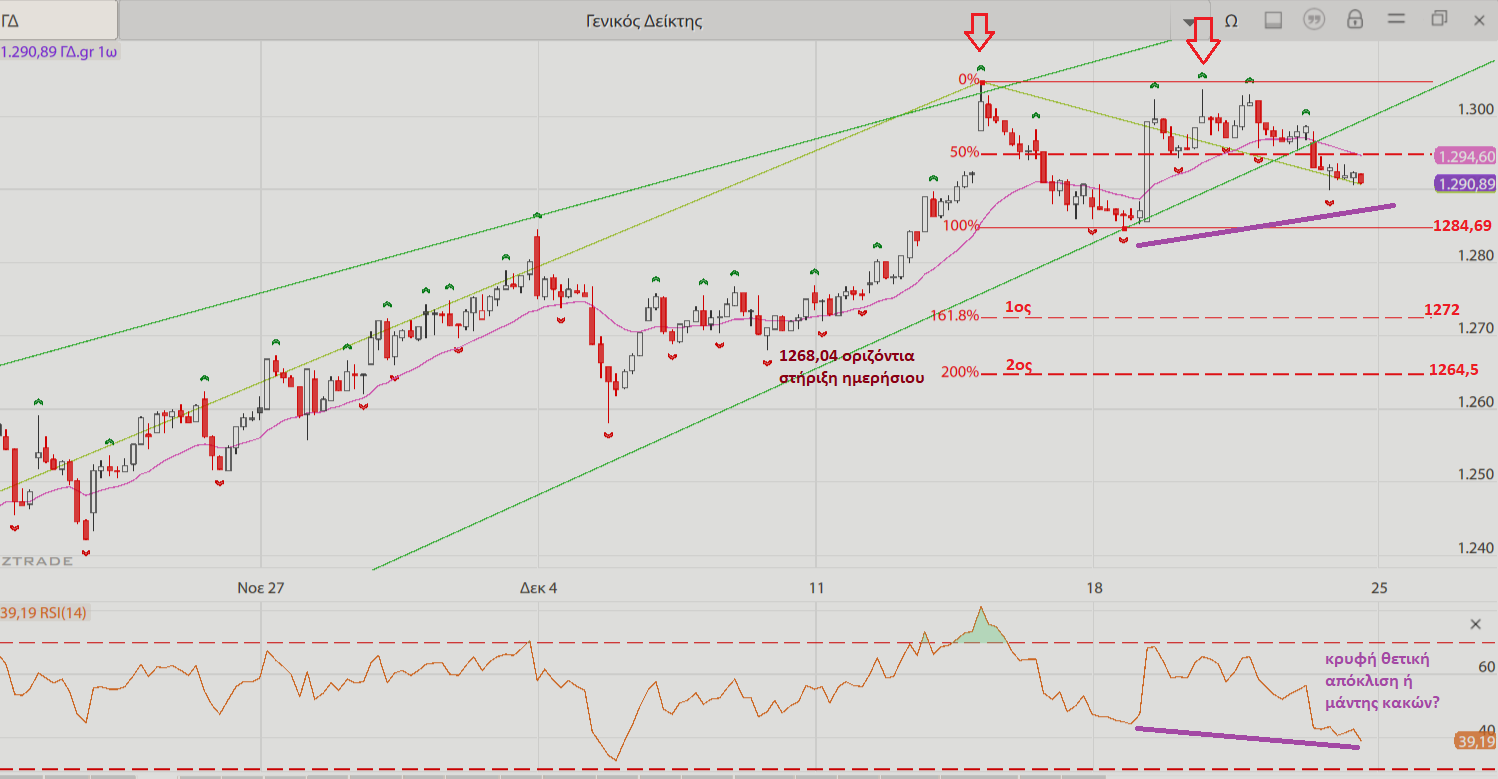Open the quotation-mark comments icon
Image resolution: width=1498 pixels, height=779 pixels.
coord(1314,19)
